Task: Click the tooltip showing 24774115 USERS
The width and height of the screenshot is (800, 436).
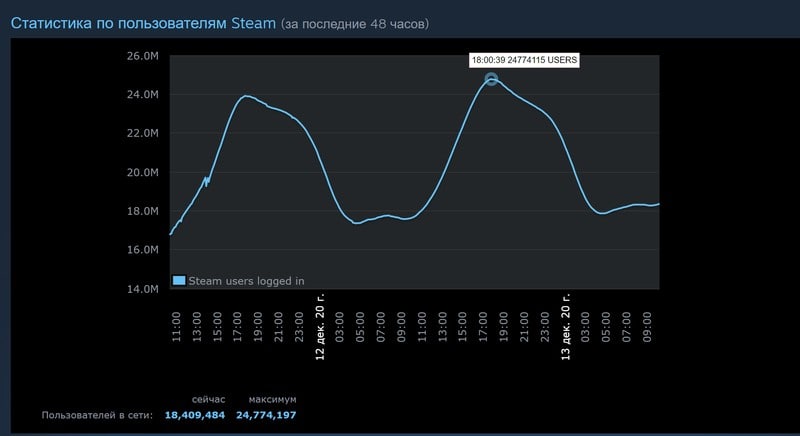Action: [524, 60]
